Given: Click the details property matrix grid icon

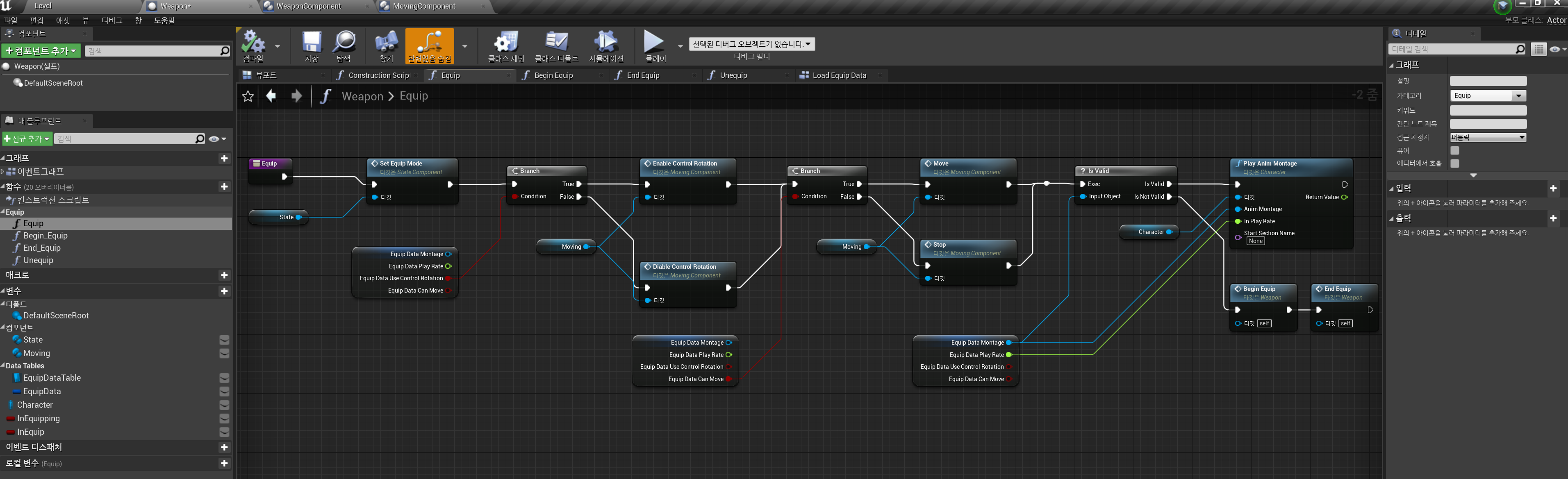Looking at the screenshot, I should 1538,49.
